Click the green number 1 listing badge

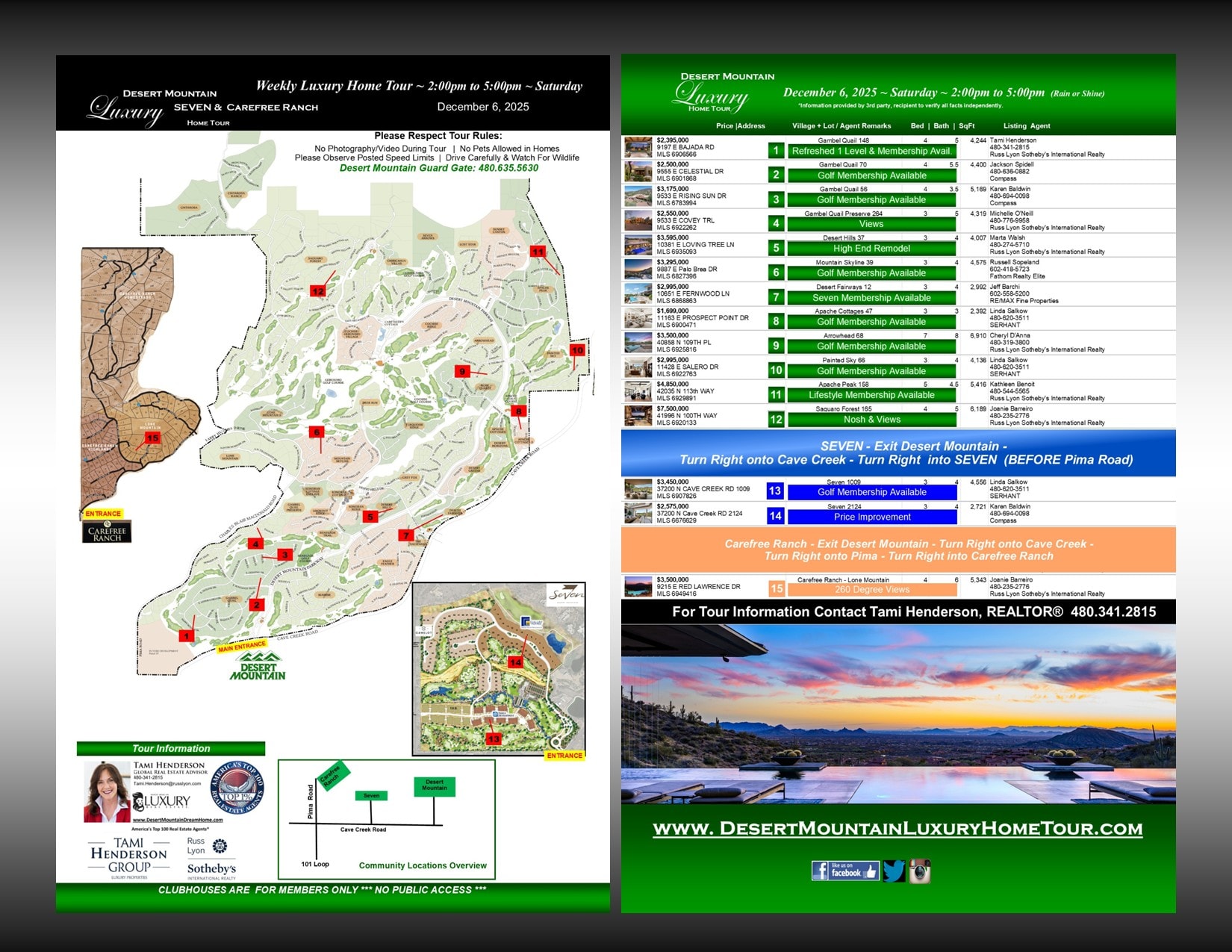[x=776, y=151]
